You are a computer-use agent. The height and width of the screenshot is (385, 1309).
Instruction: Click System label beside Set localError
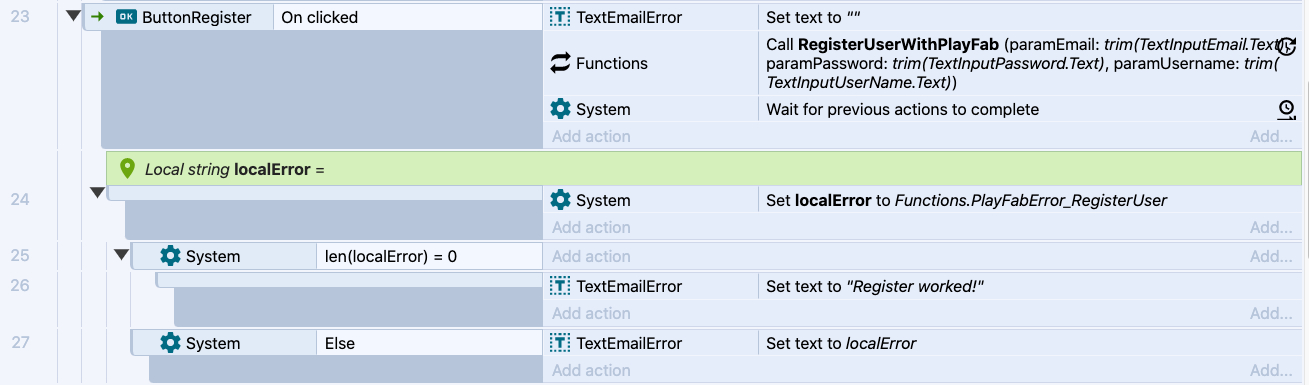click(604, 200)
